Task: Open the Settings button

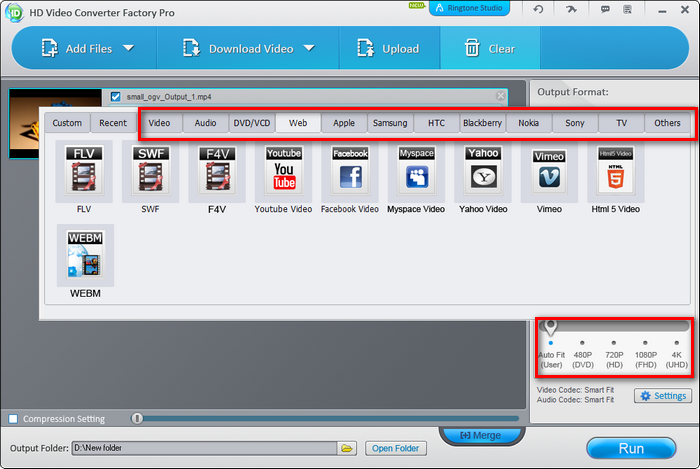Action: [663, 396]
